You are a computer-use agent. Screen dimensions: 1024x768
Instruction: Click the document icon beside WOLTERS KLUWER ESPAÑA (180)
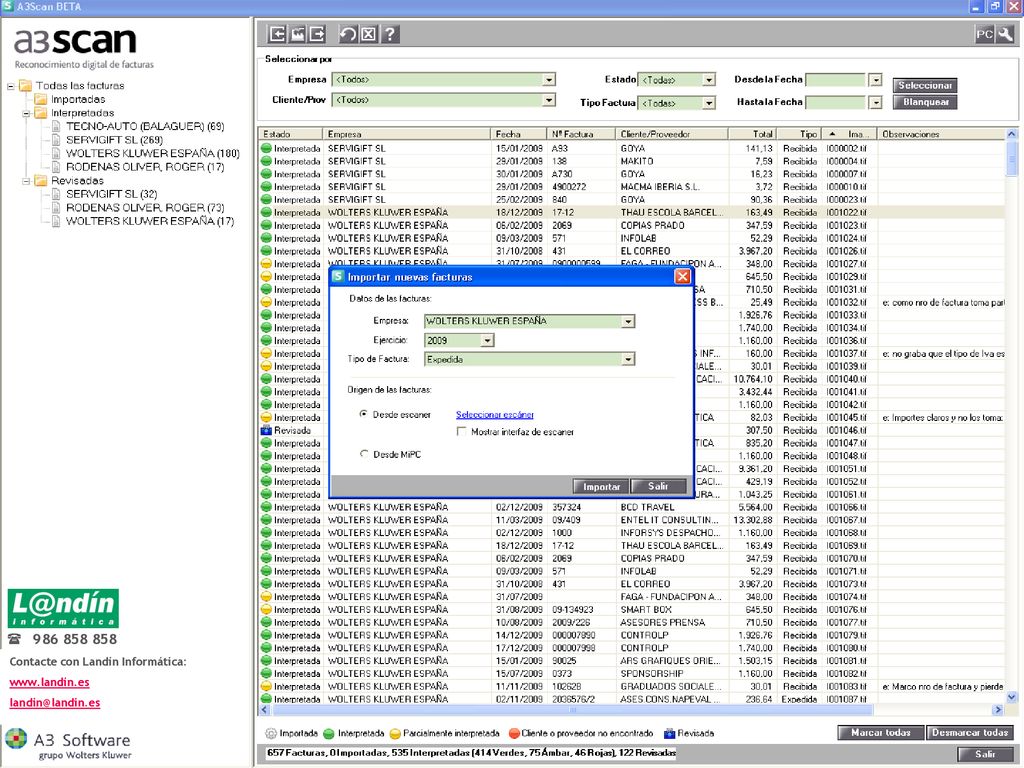coord(56,153)
